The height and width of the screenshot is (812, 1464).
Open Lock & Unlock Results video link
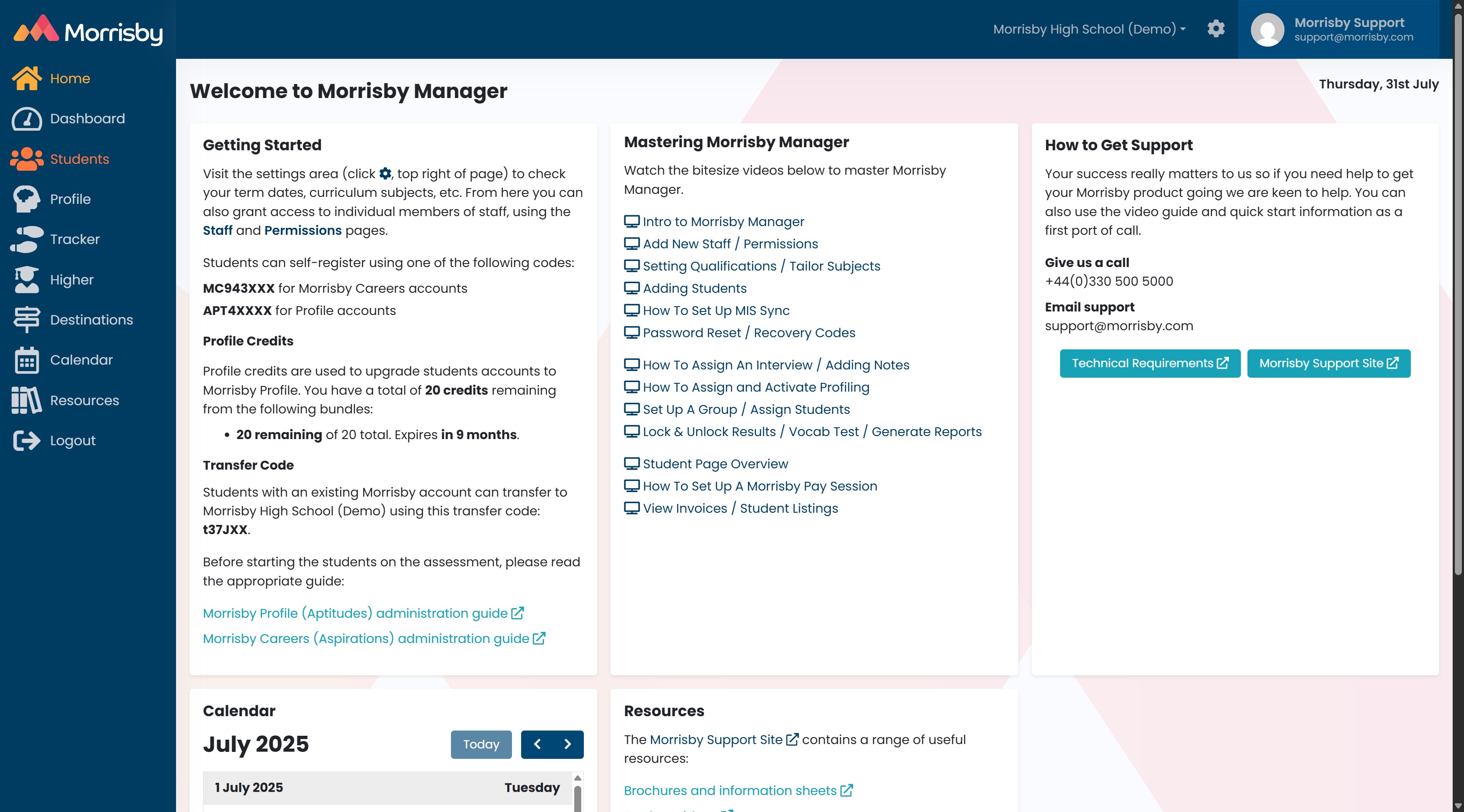pos(812,431)
